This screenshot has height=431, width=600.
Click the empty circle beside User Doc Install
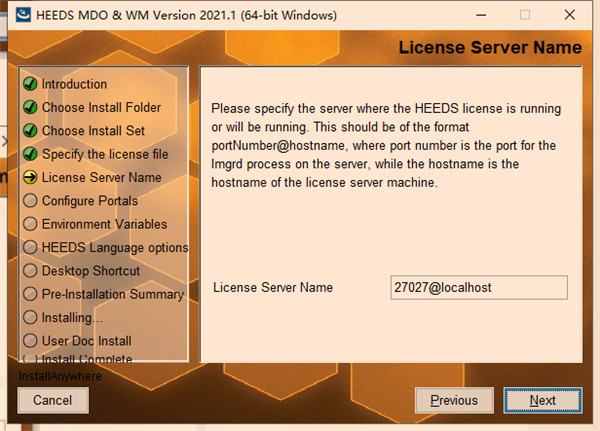click(30, 341)
